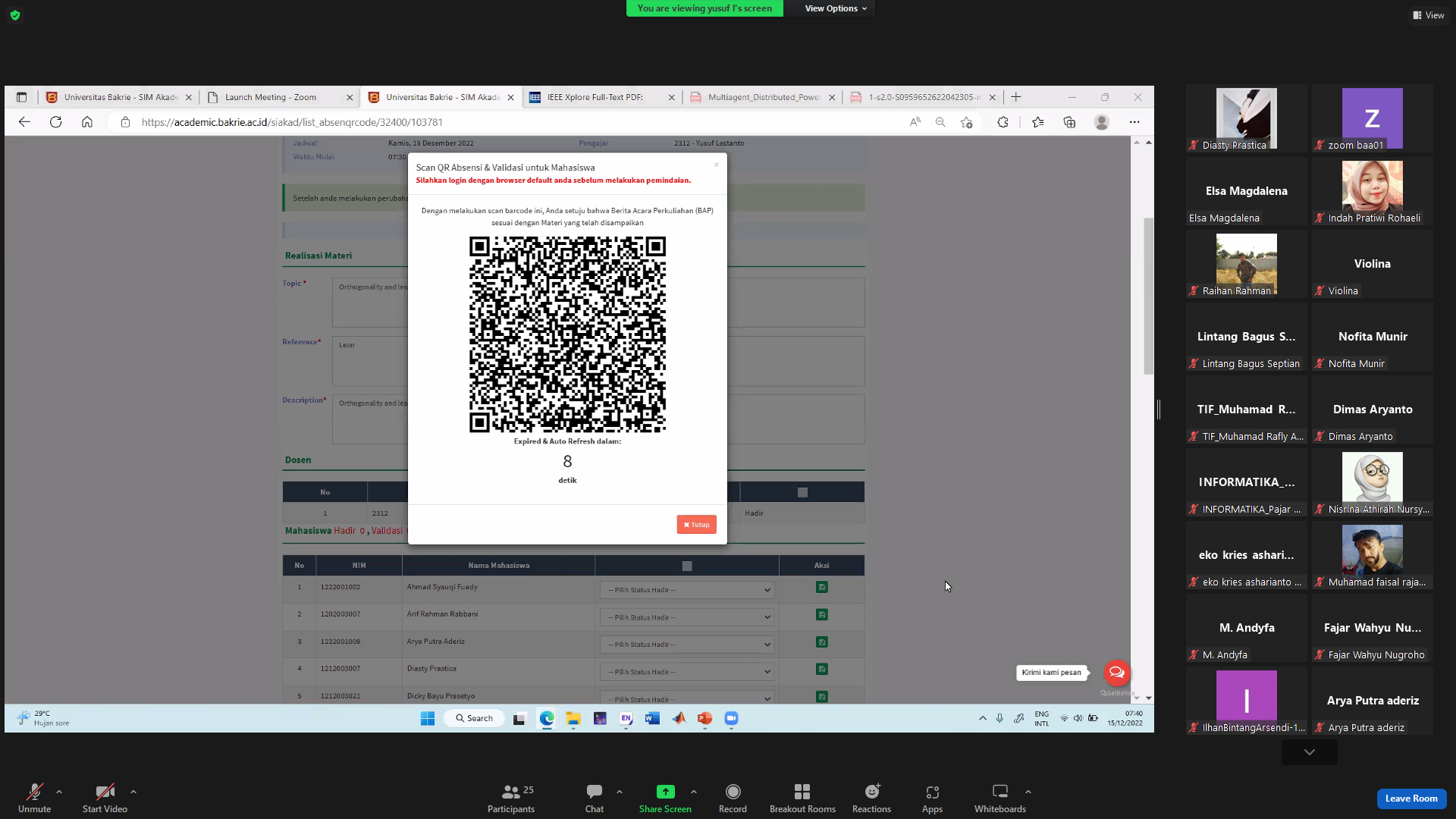Open status dropdown for Ahmad Syauqi Fuady
Image resolution: width=1456 pixels, height=819 pixels.
click(x=687, y=590)
